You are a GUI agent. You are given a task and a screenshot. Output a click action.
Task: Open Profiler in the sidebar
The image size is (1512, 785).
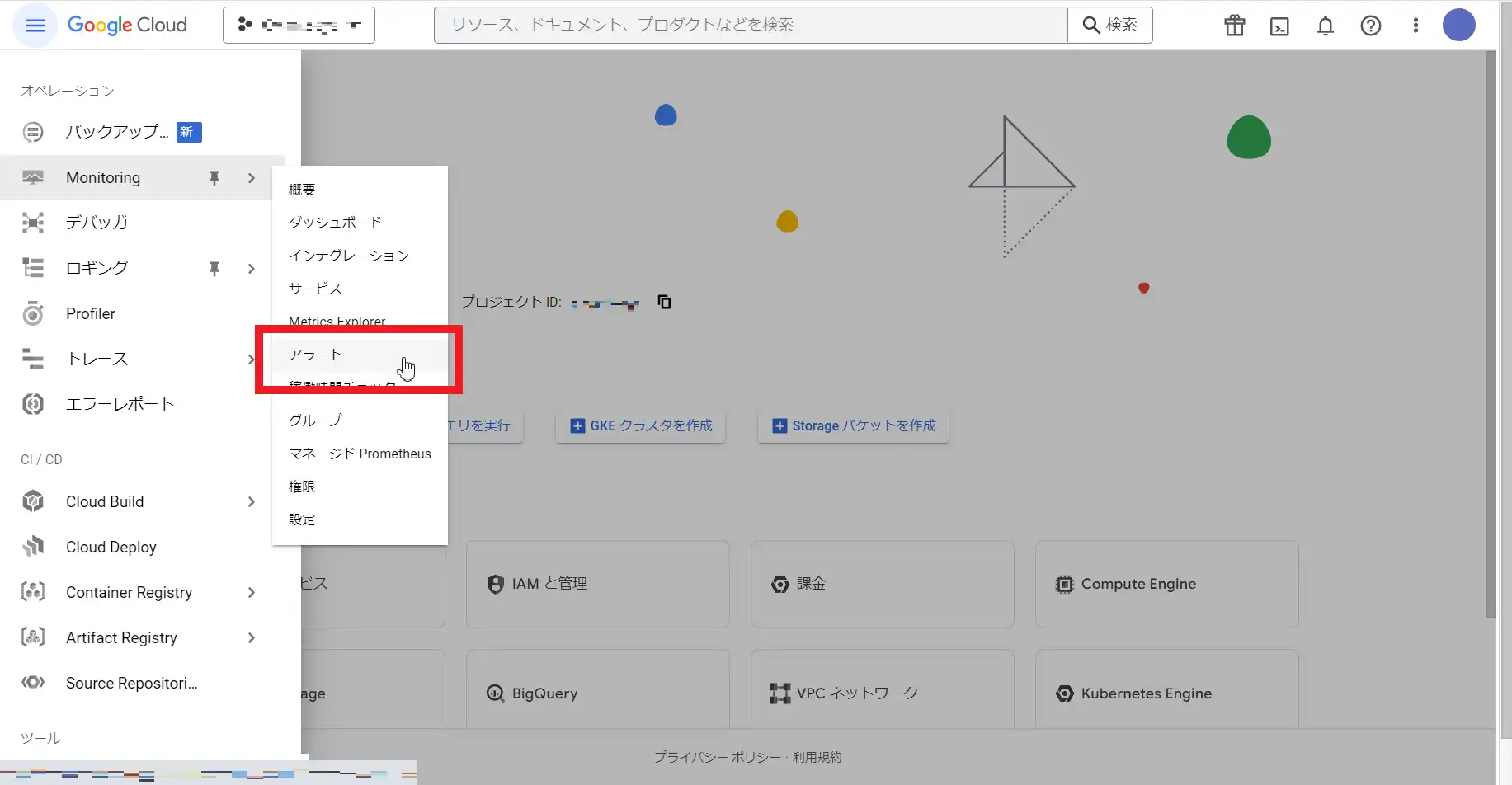pyautogui.click(x=91, y=313)
